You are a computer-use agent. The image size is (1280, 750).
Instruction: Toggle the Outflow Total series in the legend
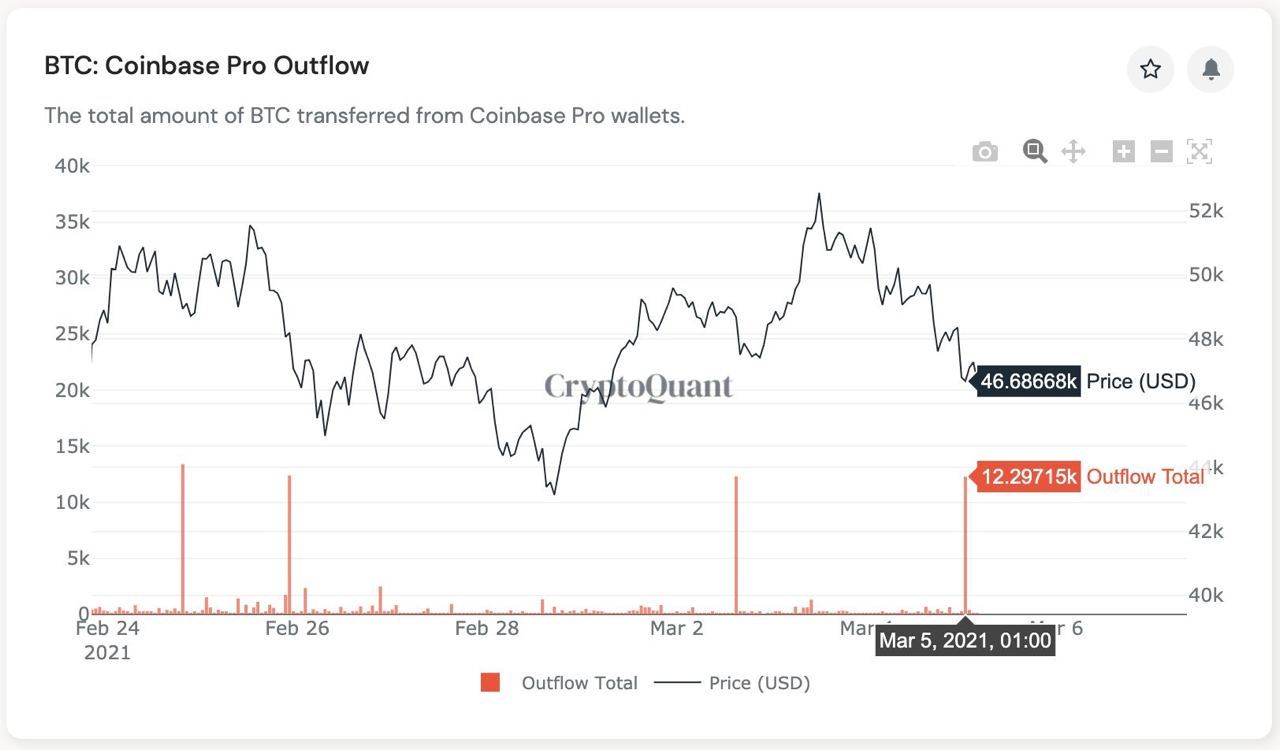(x=579, y=683)
